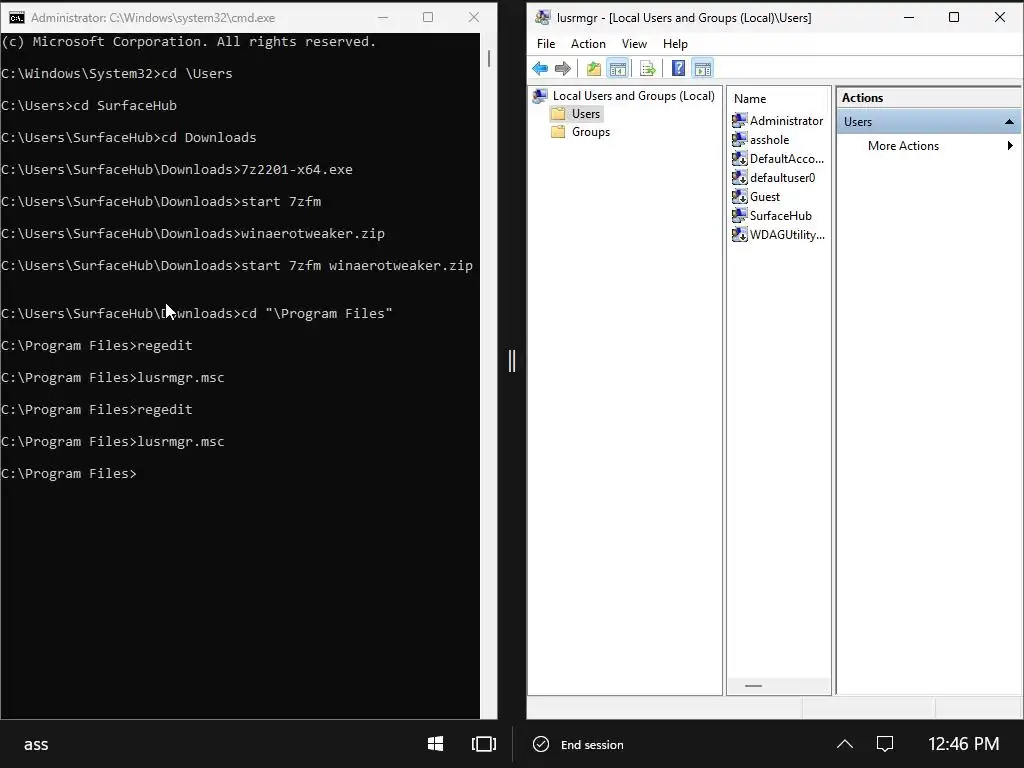Open the Action menu in lusrmgr
The image size is (1024, 768).
pos(588,44)
